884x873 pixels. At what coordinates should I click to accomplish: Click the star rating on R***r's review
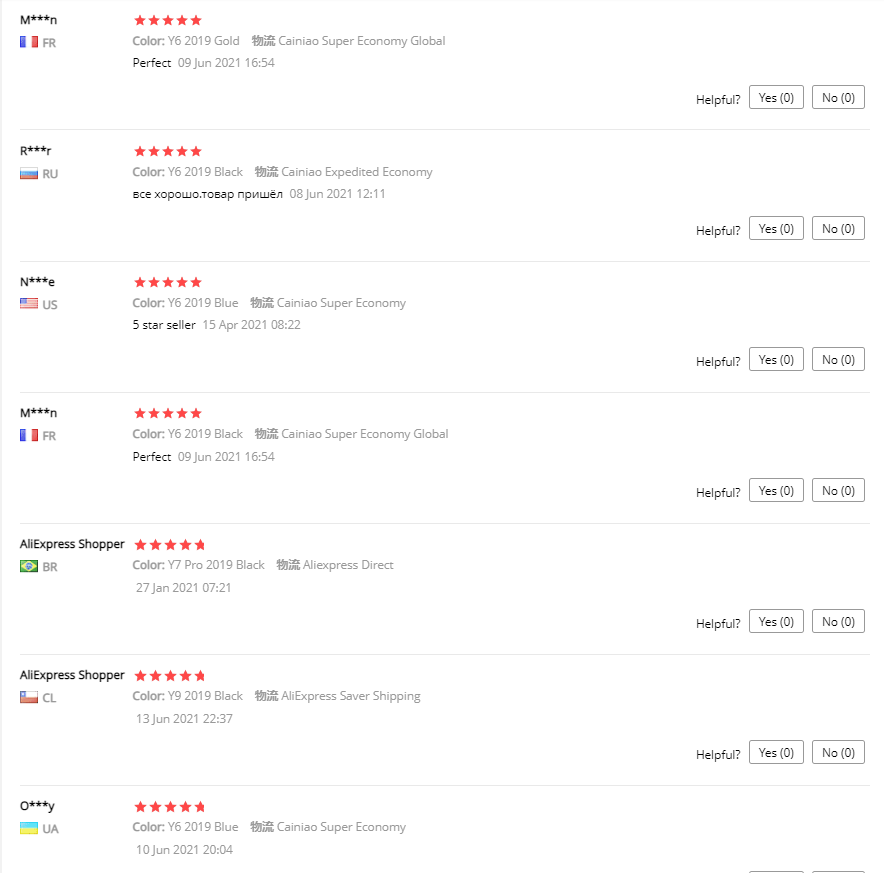[168, 151]
